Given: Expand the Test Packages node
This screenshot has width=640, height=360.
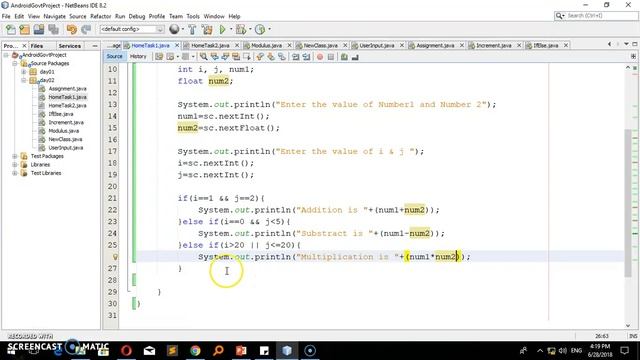Looking at the screenshot, I should tap(15, 156).
